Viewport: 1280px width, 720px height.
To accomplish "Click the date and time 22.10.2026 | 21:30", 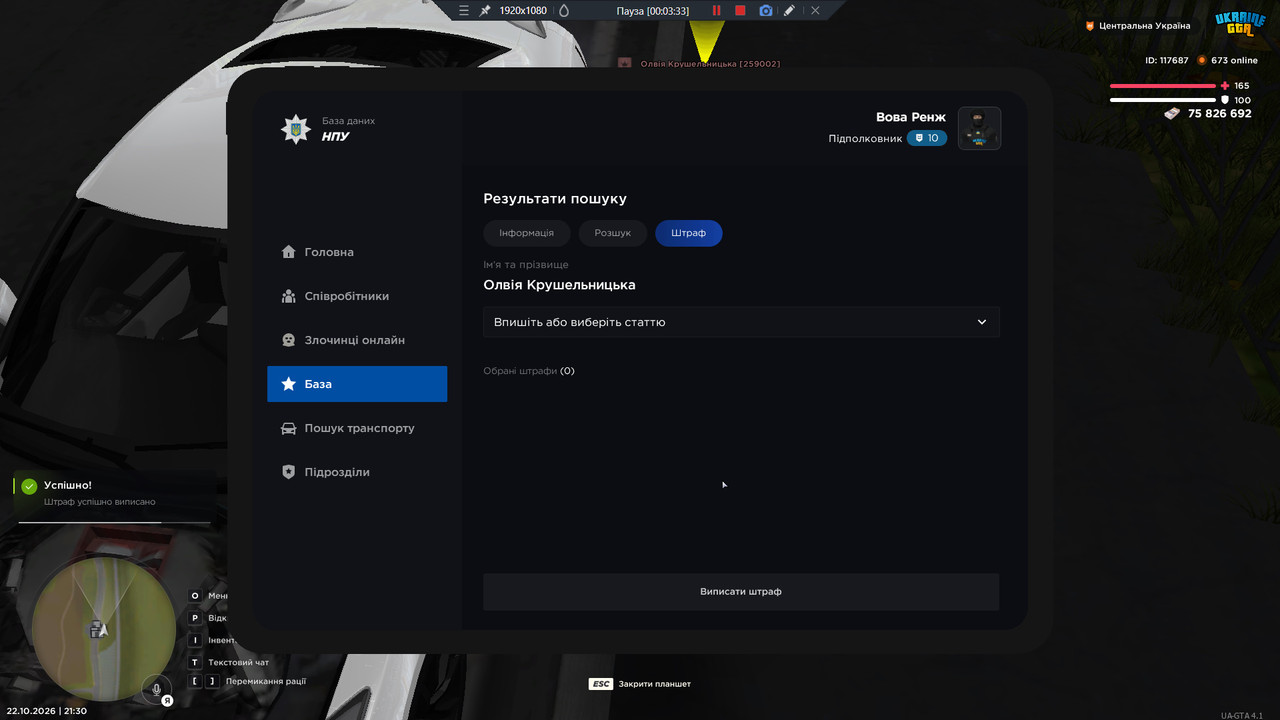I will (x=46, y=711).
